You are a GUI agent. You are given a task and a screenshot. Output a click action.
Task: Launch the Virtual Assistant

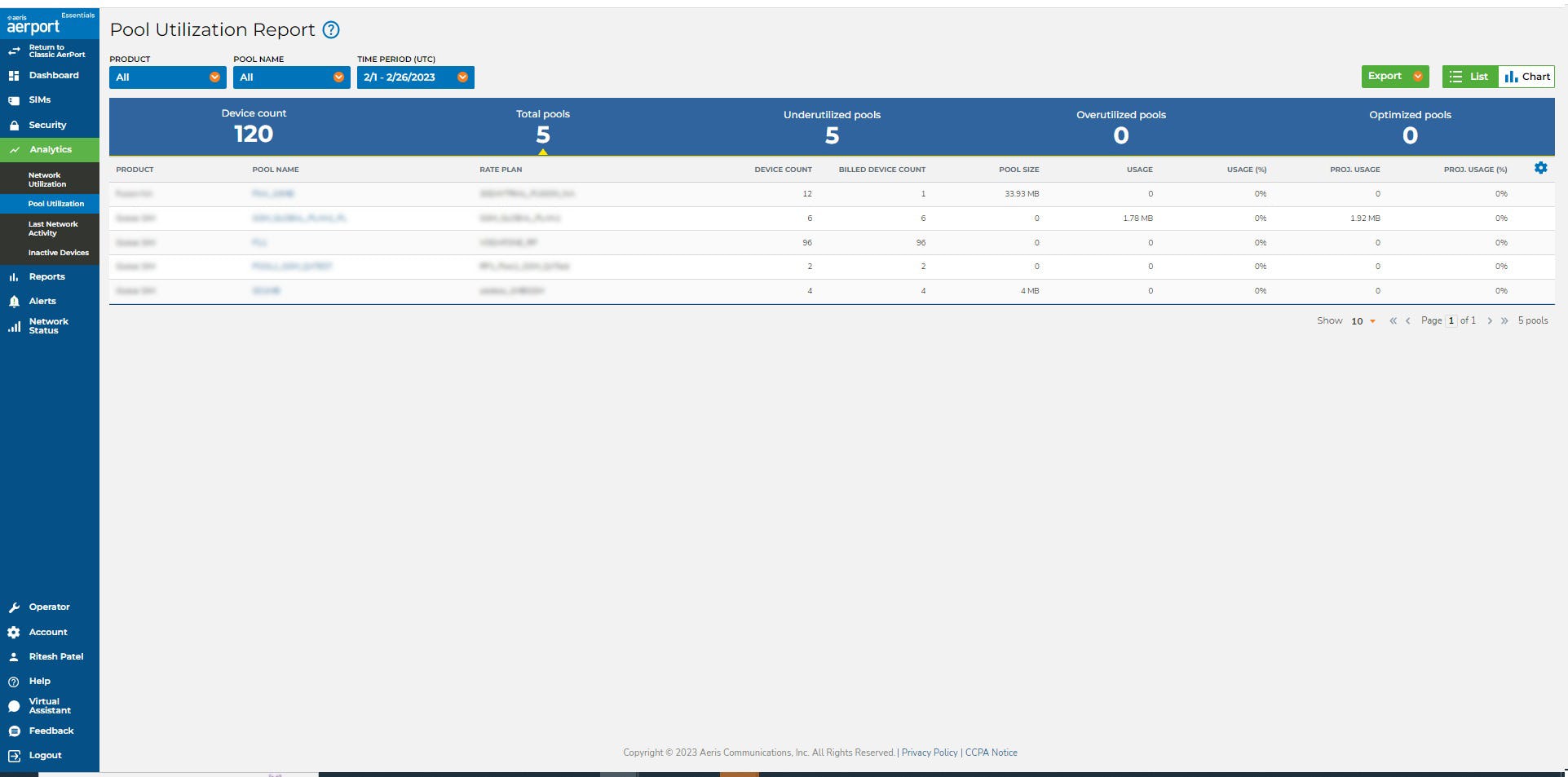click(50, 705)
